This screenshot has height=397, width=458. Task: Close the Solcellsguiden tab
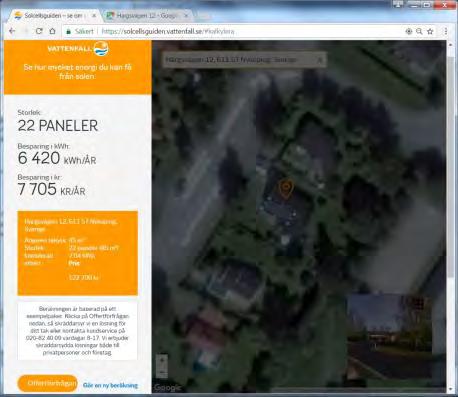click(x=94, y=16)
